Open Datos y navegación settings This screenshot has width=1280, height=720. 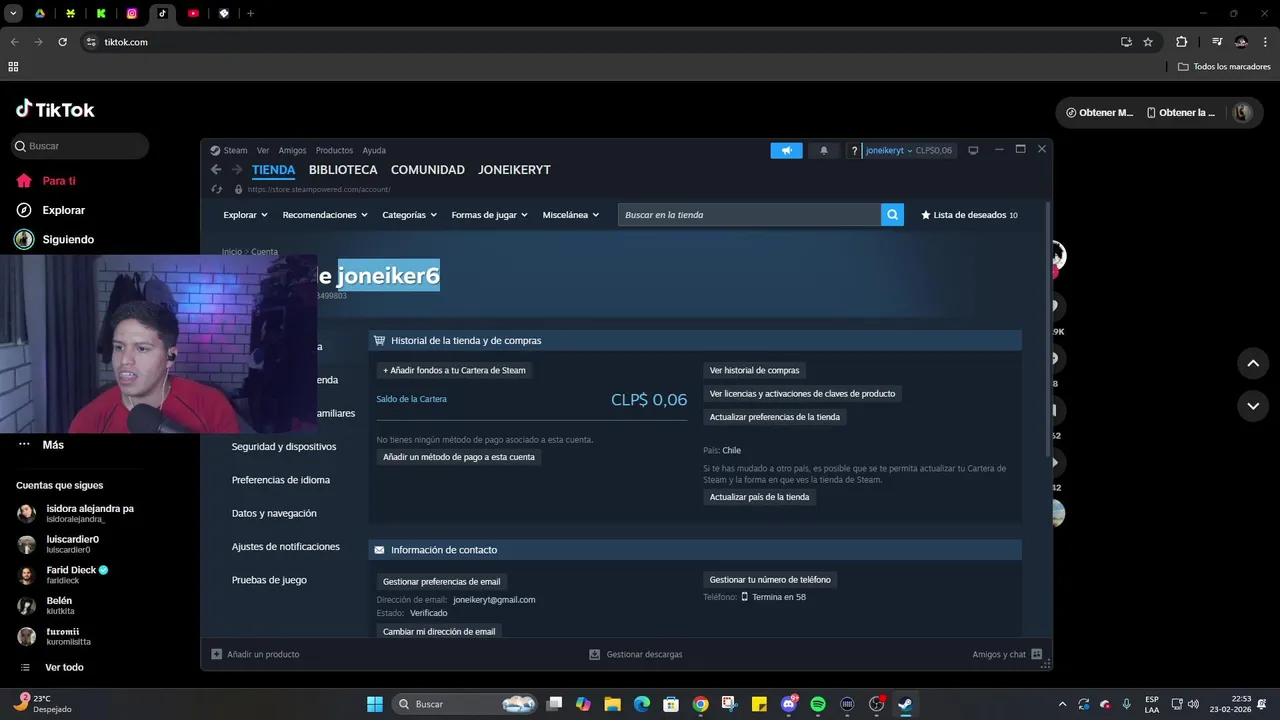[274, 513]
